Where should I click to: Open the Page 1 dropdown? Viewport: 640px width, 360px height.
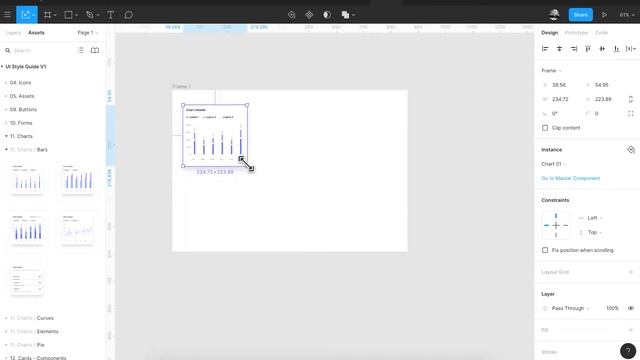88,33
